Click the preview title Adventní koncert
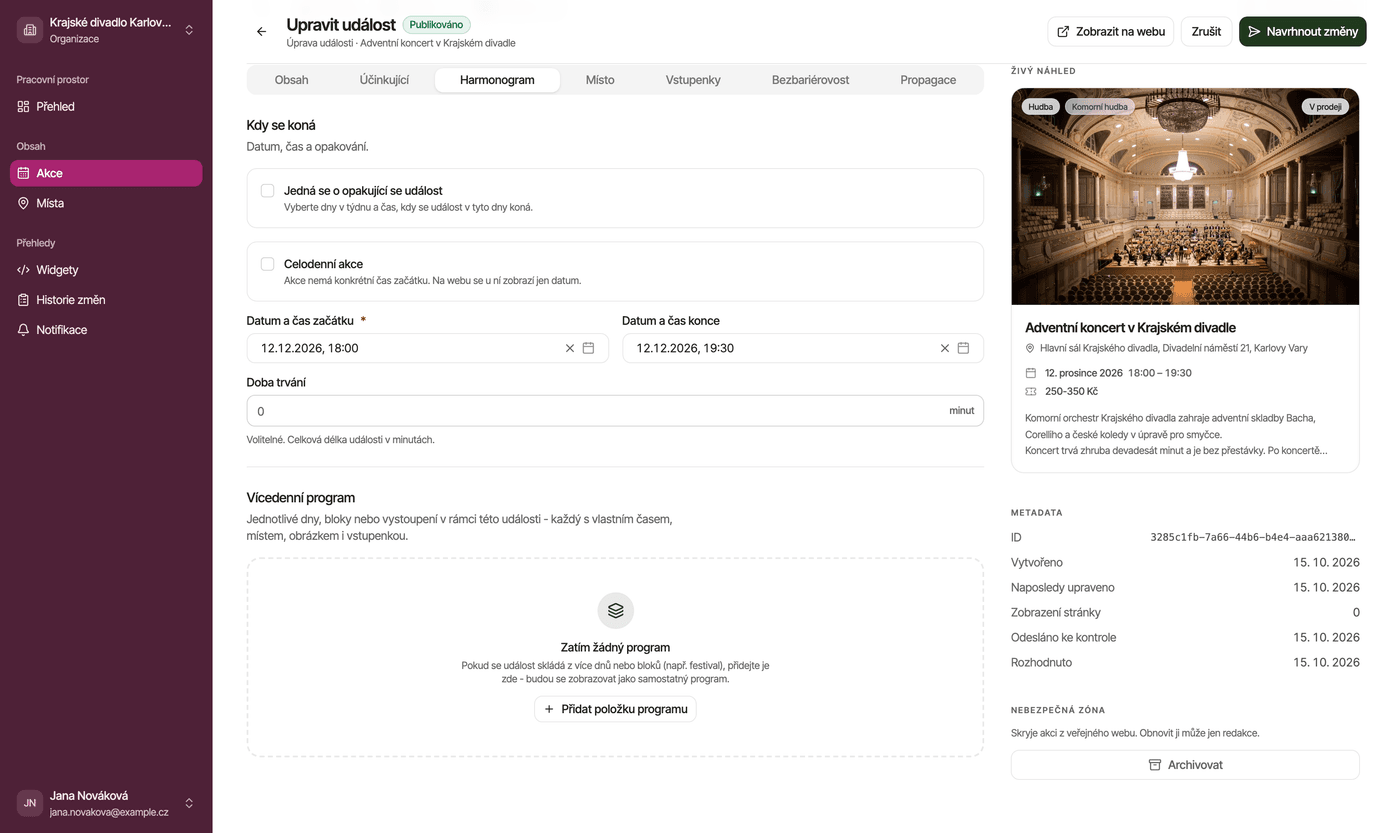1400x833 pixels. tap(1130, 327)
